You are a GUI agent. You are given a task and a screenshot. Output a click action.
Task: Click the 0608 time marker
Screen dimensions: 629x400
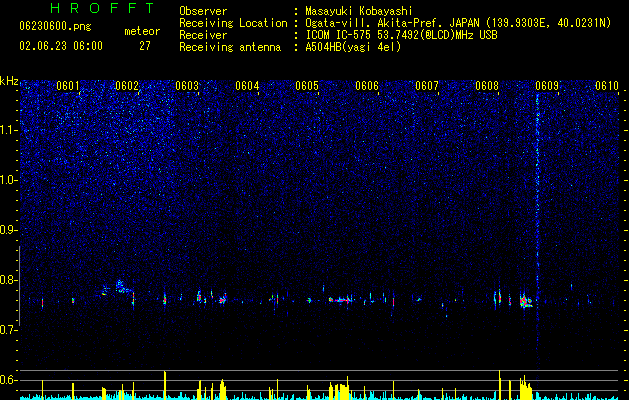point(487,86)
